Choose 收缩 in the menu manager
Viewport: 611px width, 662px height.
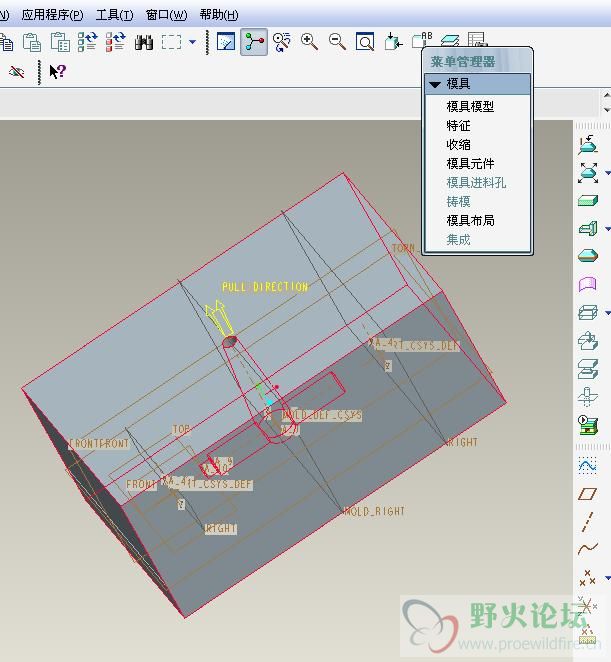click(458, 144)
